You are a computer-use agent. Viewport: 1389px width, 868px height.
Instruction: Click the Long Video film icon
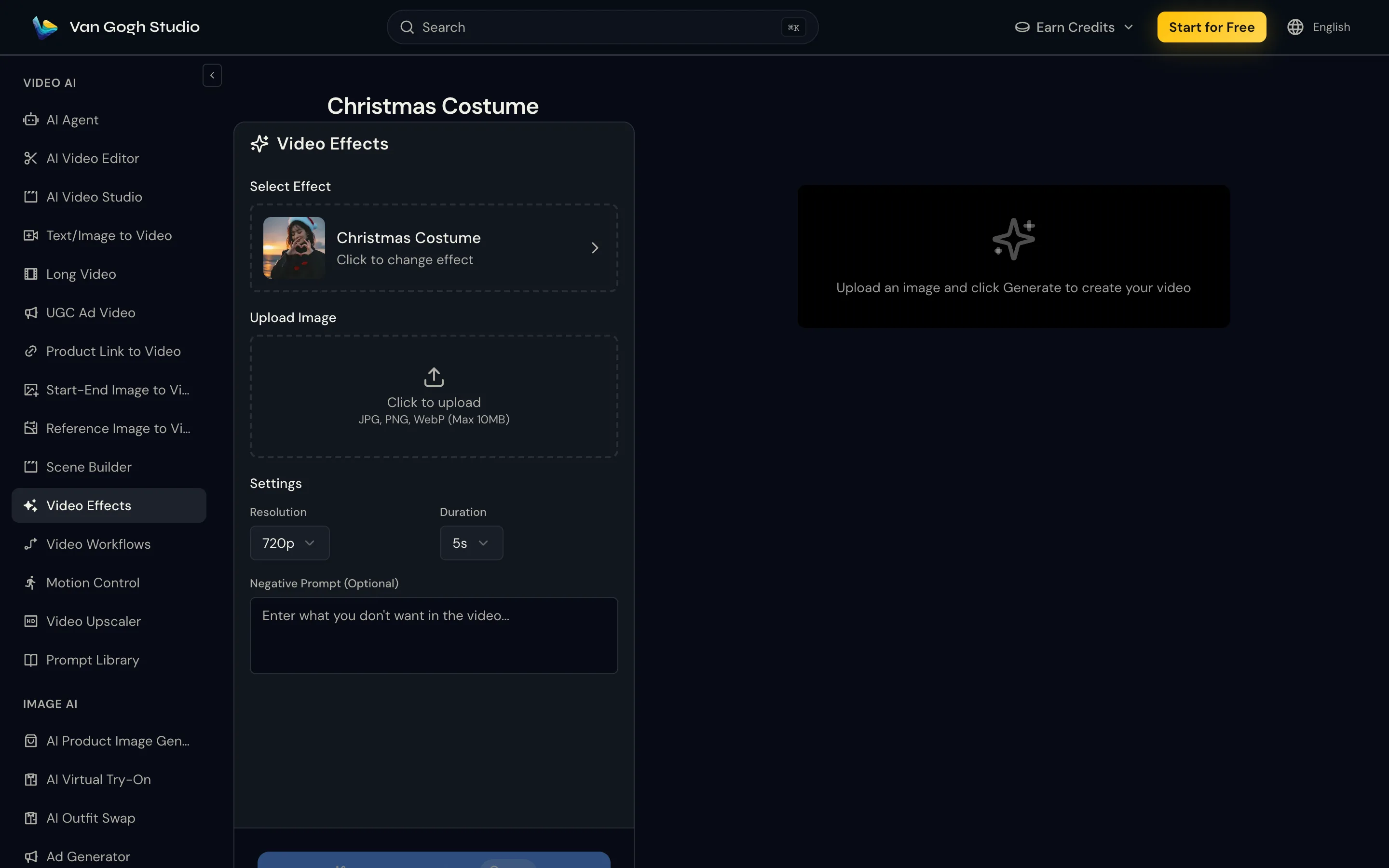pos(30,274)
